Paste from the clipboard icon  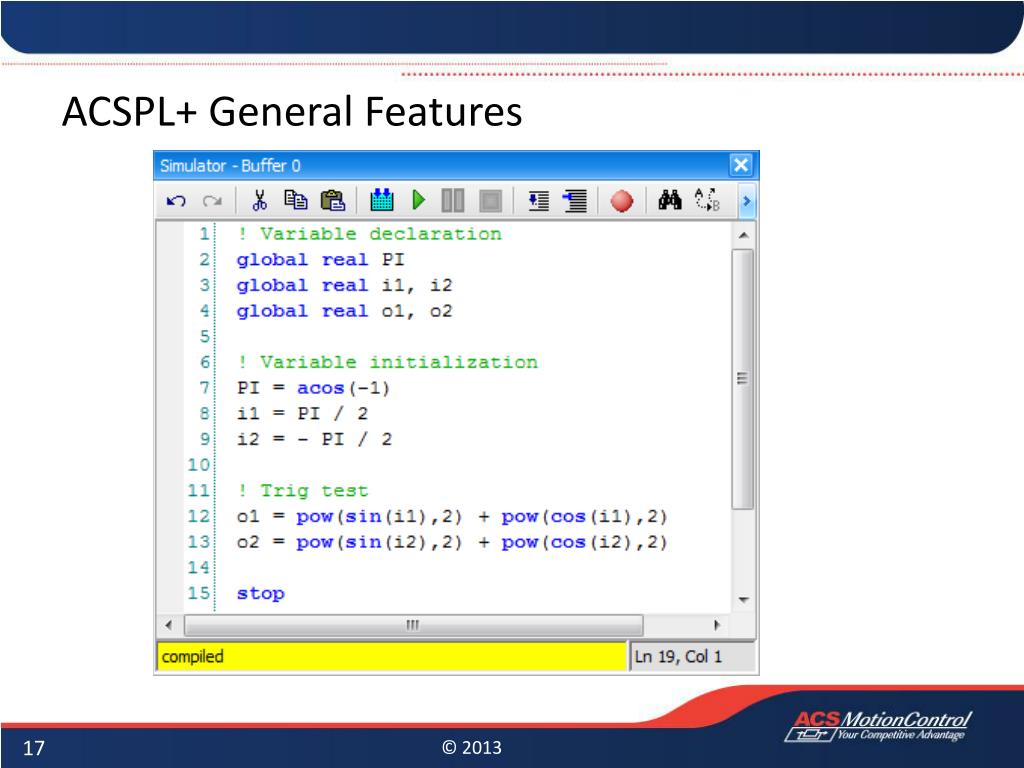pos(333,200)
